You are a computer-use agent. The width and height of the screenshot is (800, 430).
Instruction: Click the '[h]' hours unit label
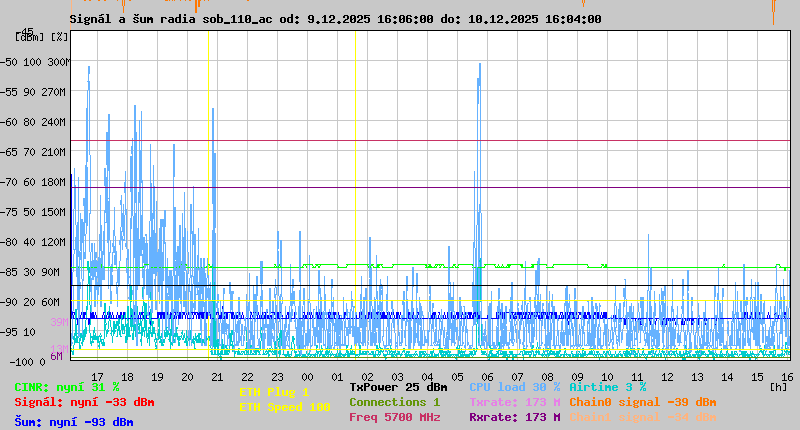tap(779, 387)
